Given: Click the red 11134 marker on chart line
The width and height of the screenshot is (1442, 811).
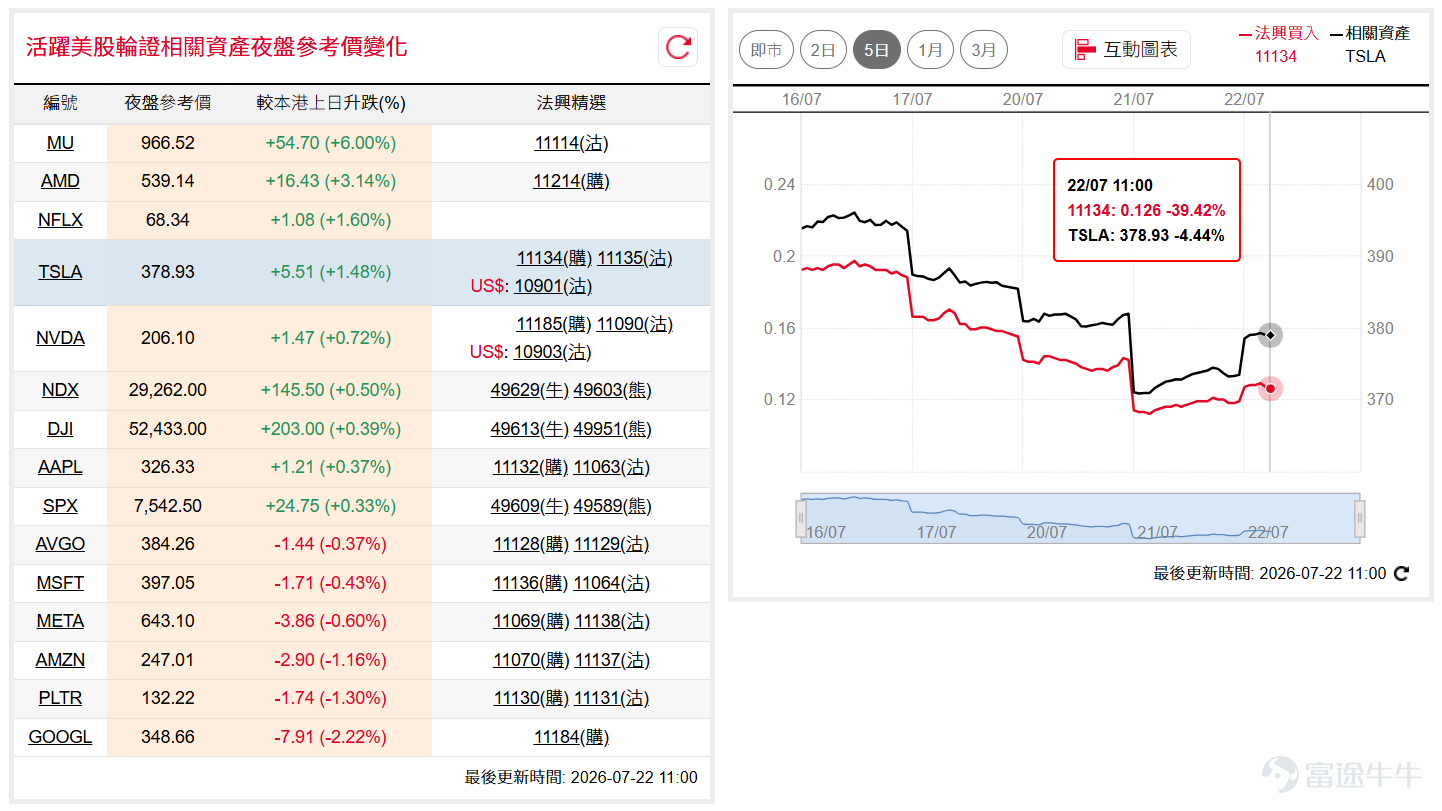Looking at the screenshot, I should pyautogui.click(x=1270, y=388).
